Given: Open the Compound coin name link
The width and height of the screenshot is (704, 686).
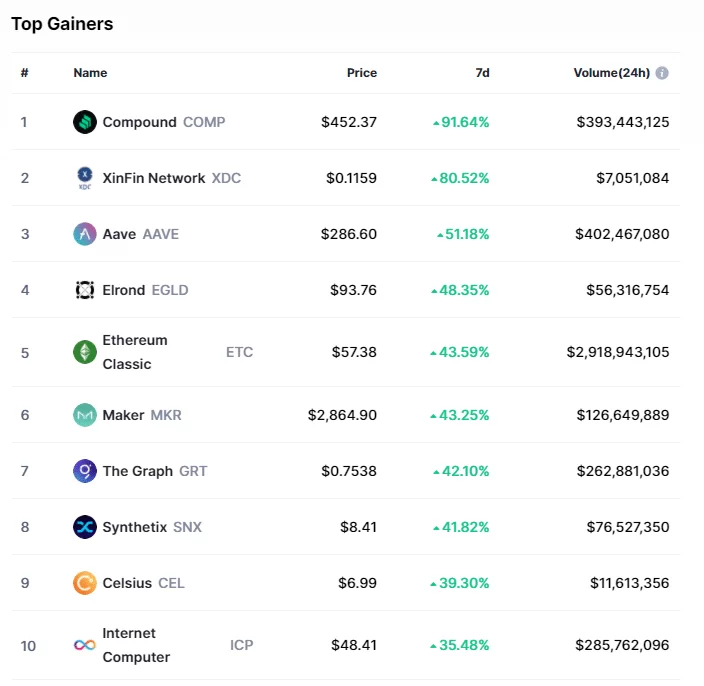Looking at the screenshot, I should (139, 122).
